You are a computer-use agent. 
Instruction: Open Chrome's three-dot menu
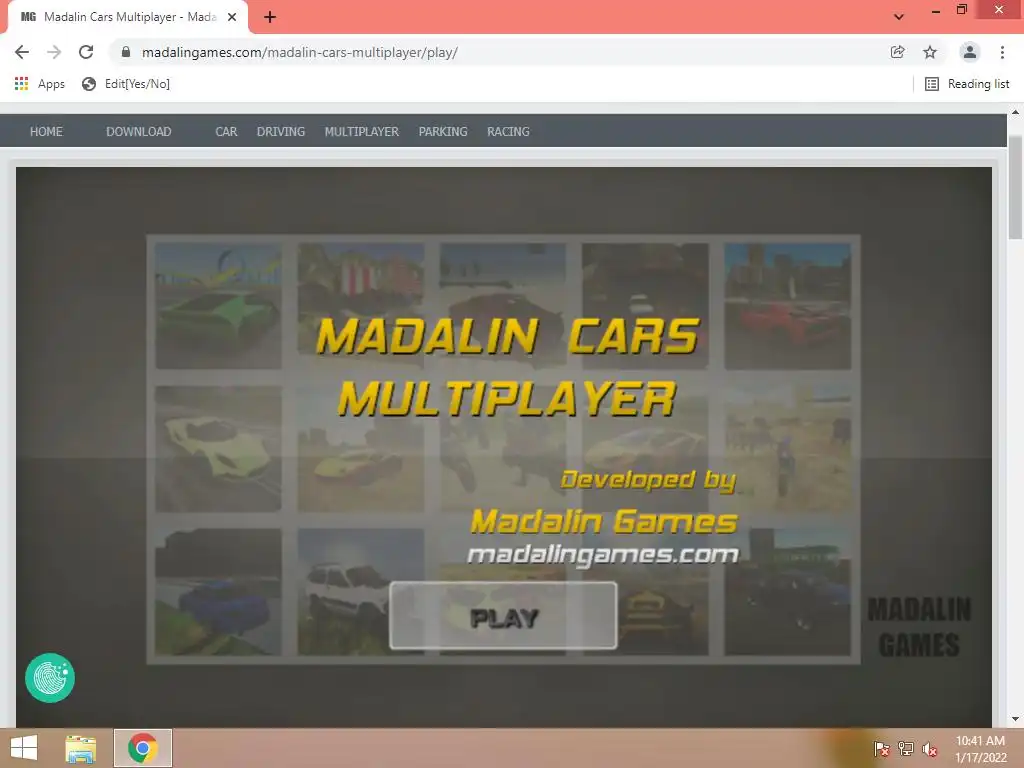pos(1002,52)
